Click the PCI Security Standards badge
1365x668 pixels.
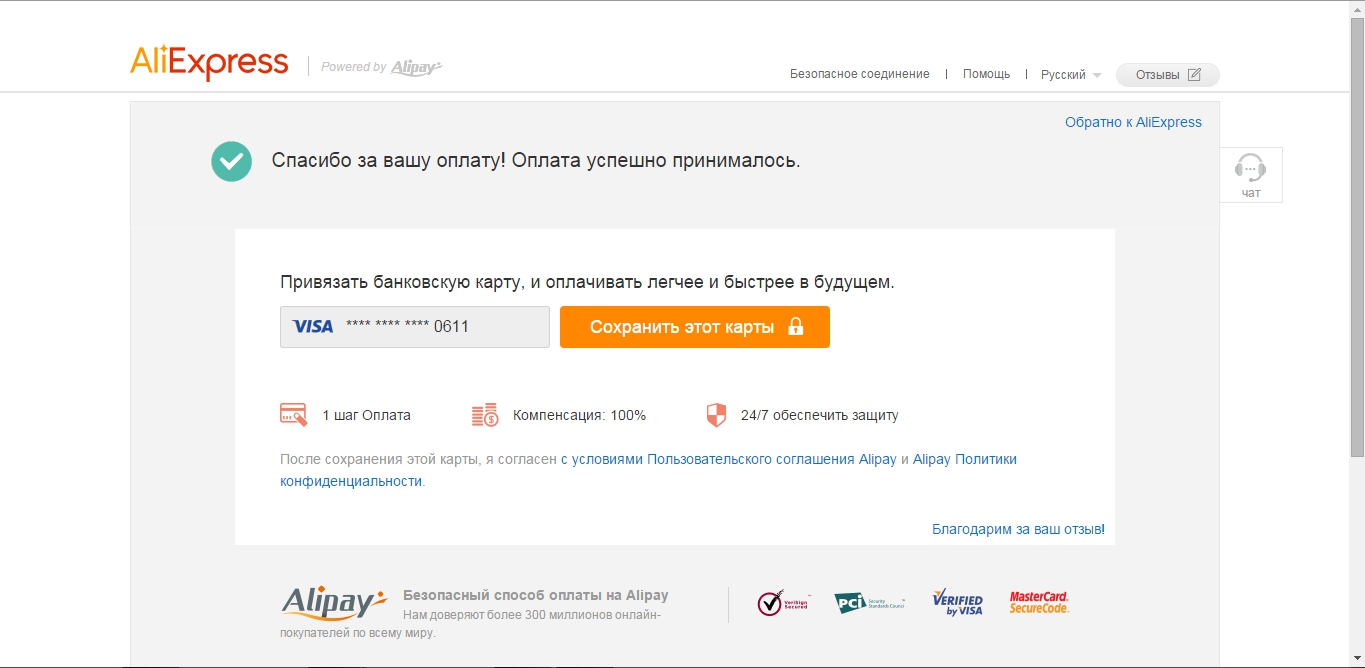(x=869, y=602)
